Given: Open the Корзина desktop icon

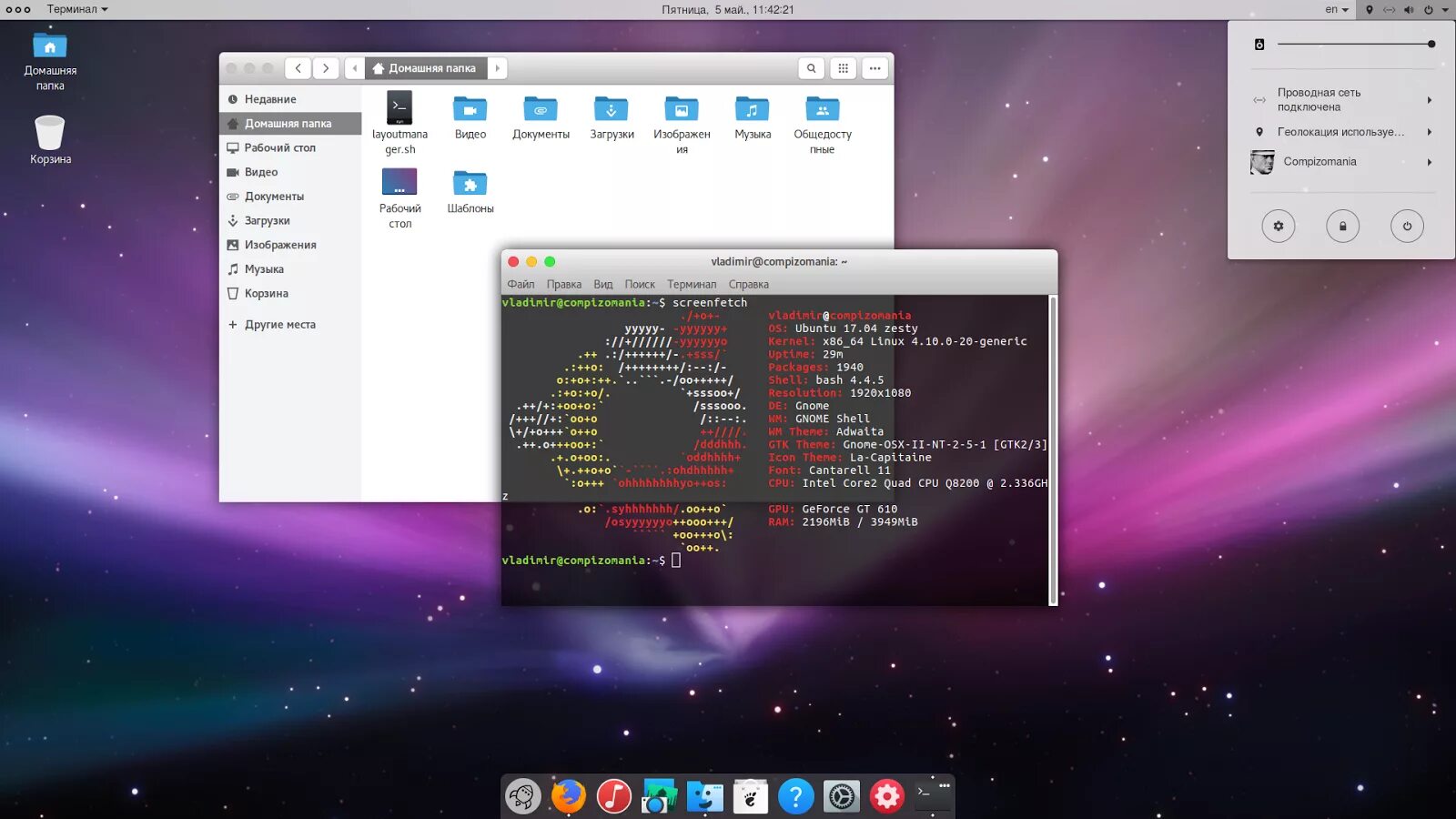Looking at the screenshot, I should (50, 139).
